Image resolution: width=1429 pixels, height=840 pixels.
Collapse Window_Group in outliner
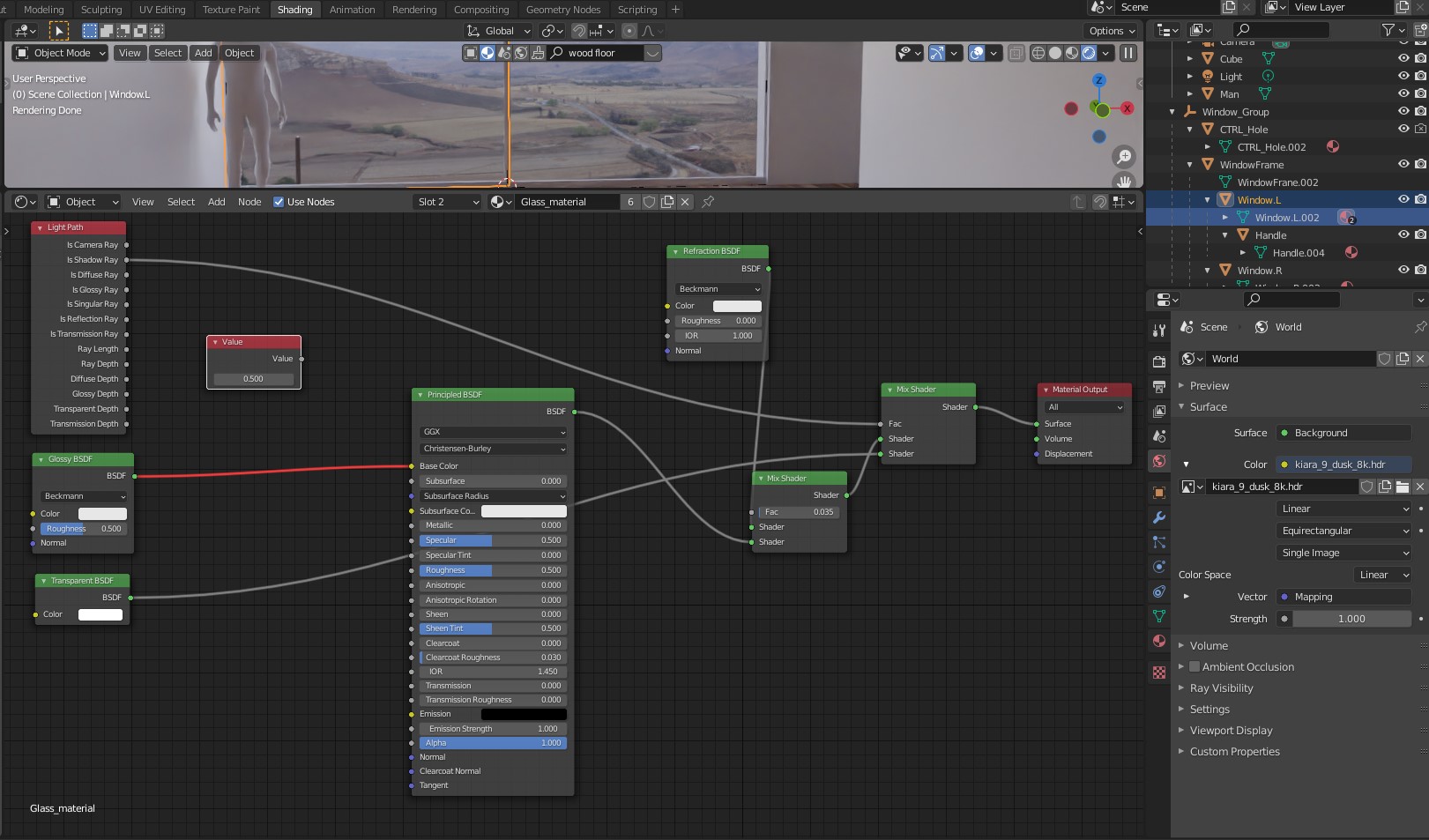coord(1172,112)
